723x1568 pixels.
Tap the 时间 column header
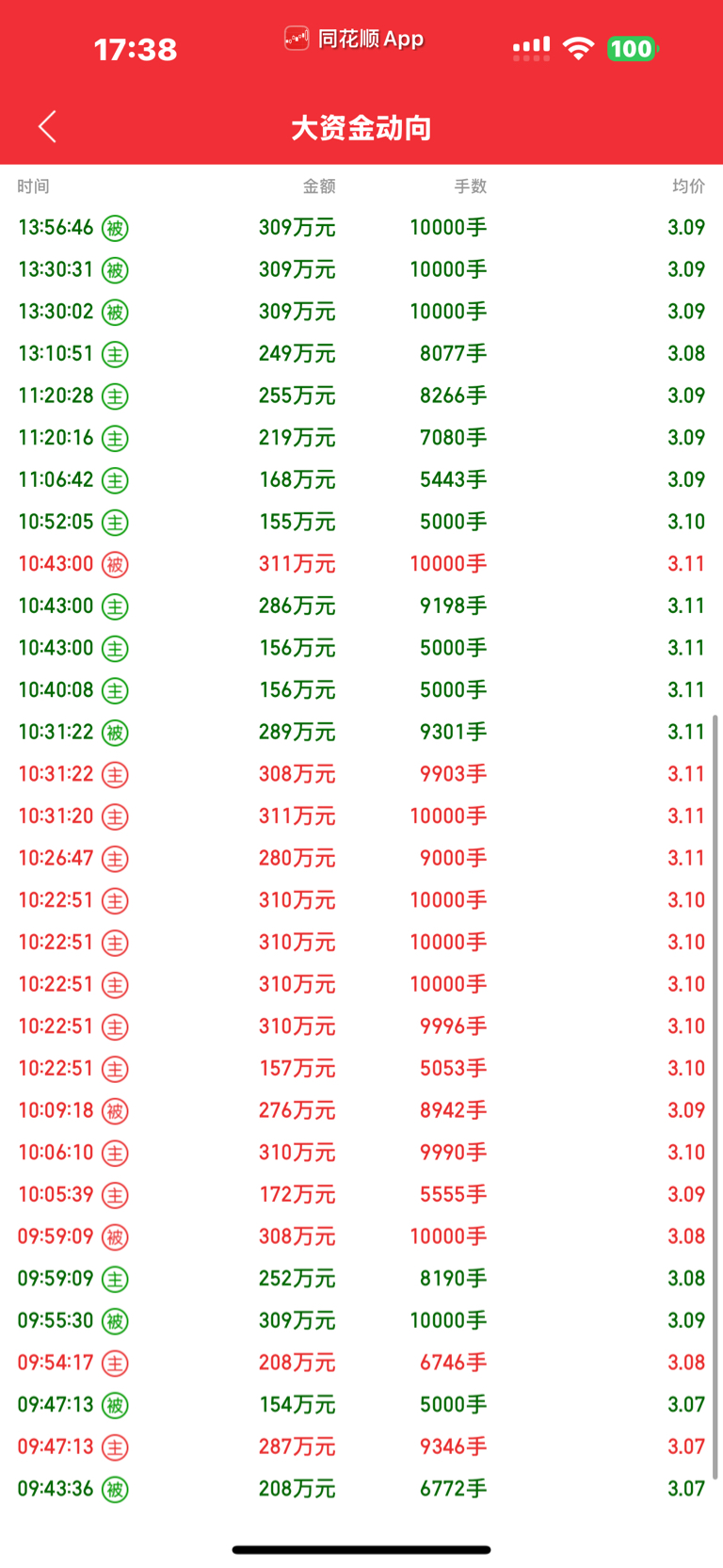click(x=33, y=186)
